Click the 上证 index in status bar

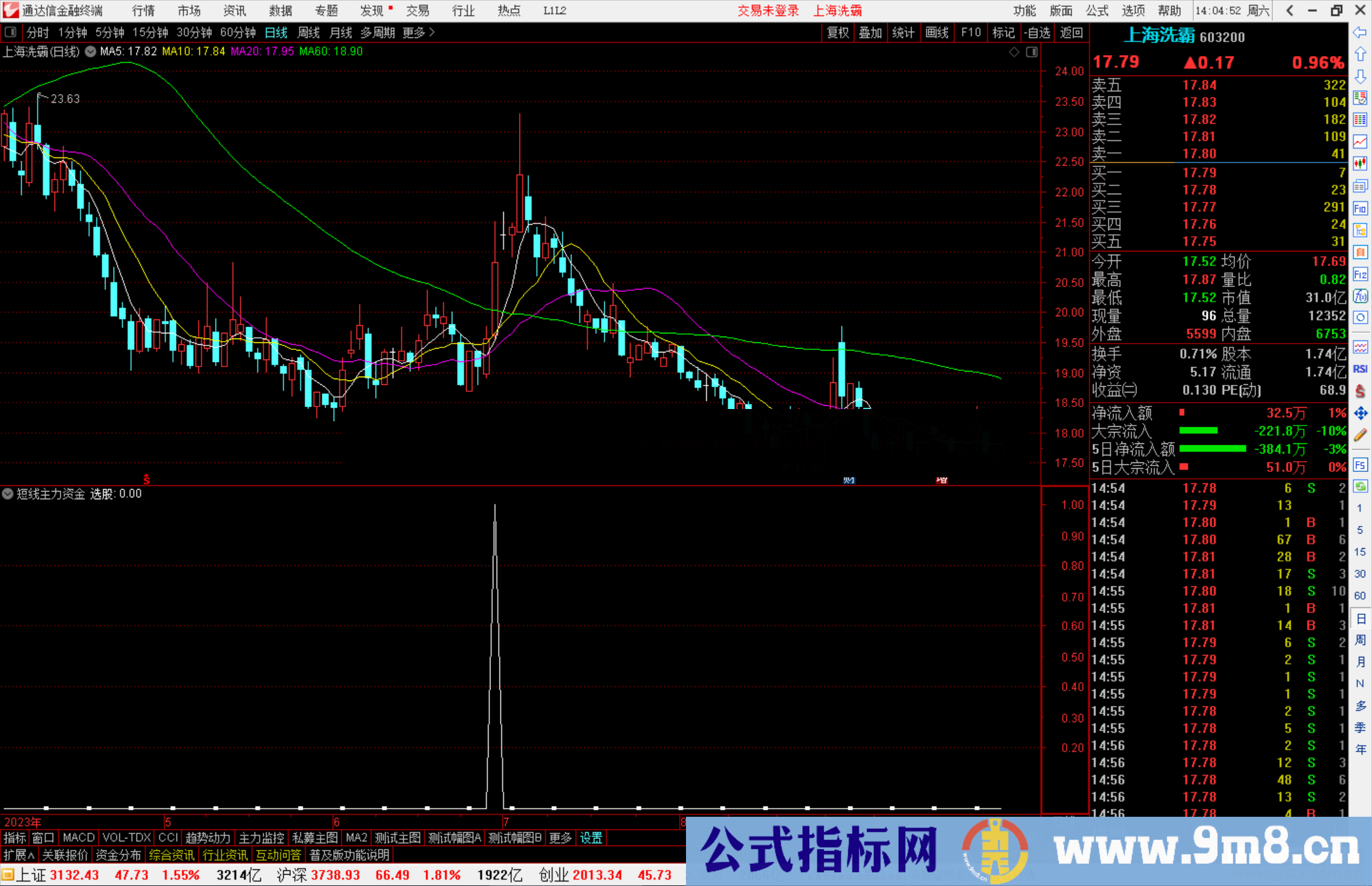pyautogui.click(x=30, y=875)
